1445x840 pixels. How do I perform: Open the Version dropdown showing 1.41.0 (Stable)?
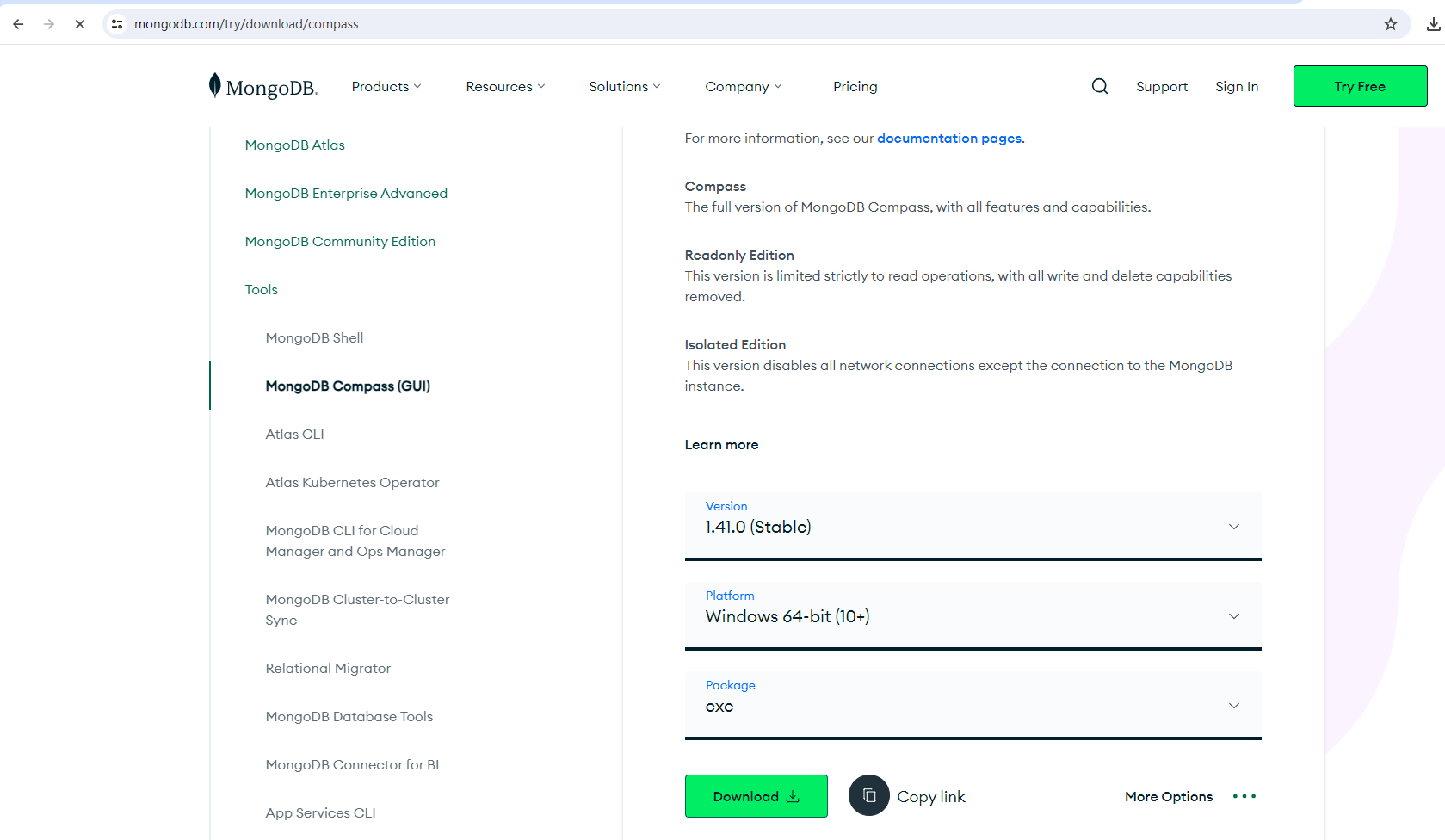tap(973, 526)
